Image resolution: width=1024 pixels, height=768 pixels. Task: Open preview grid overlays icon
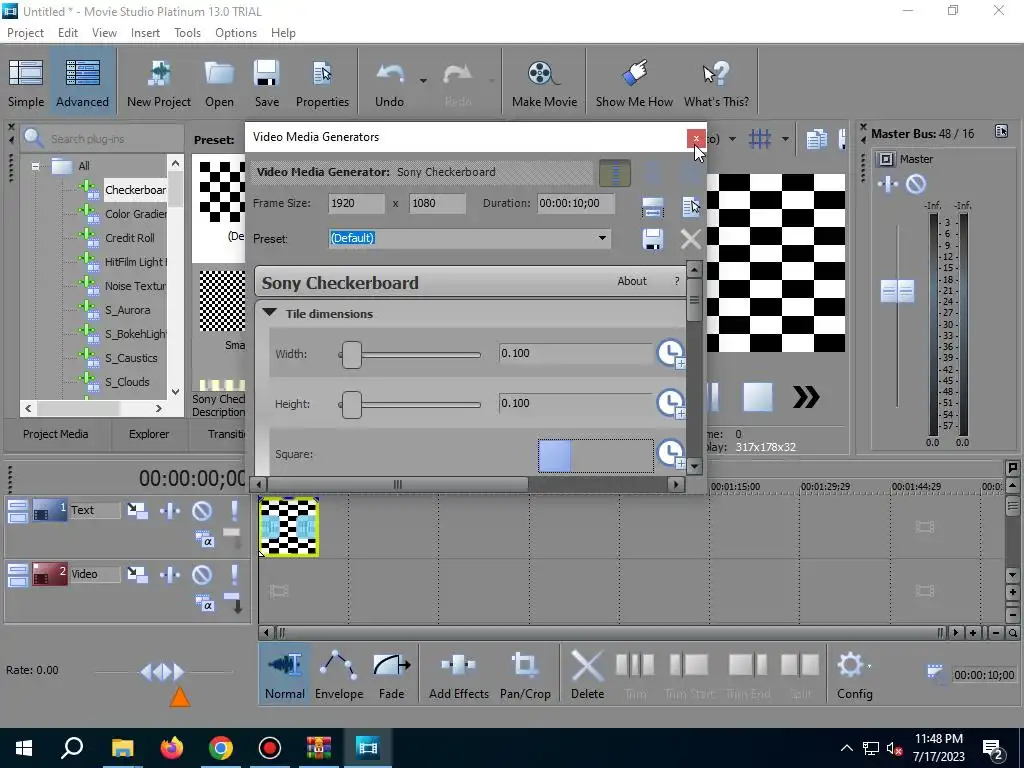click(760, 138)
